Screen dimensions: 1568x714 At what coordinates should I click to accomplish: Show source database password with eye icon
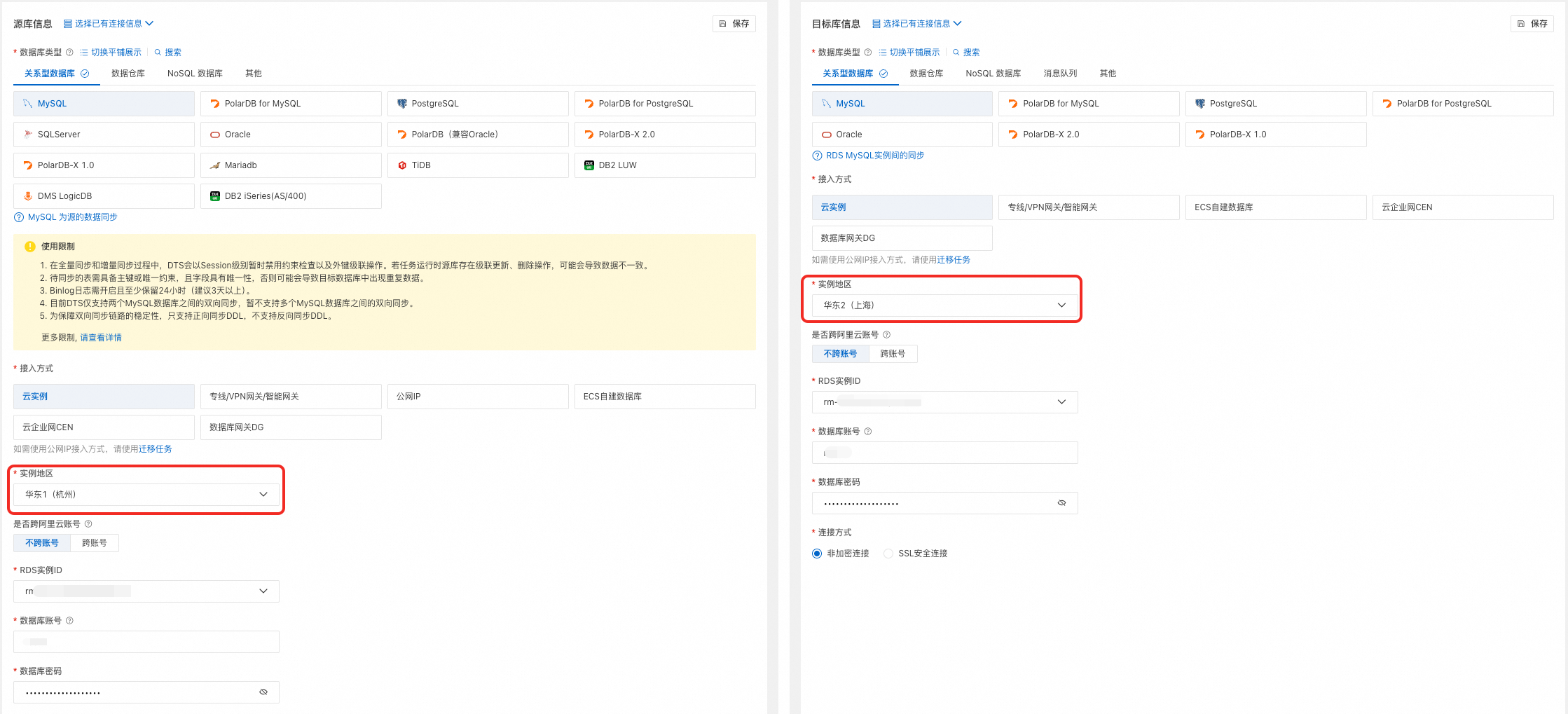point(263,692)
